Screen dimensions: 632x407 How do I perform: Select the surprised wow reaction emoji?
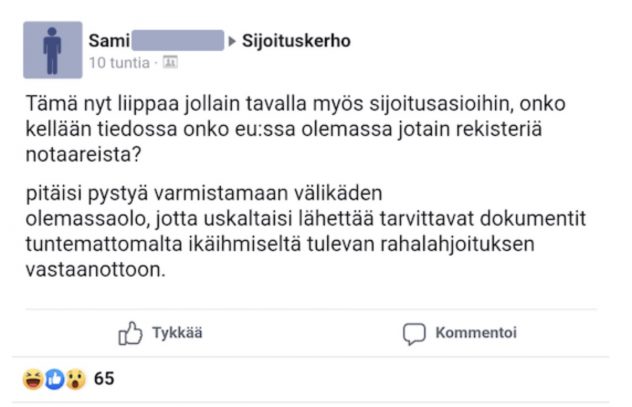pos(75,379)
